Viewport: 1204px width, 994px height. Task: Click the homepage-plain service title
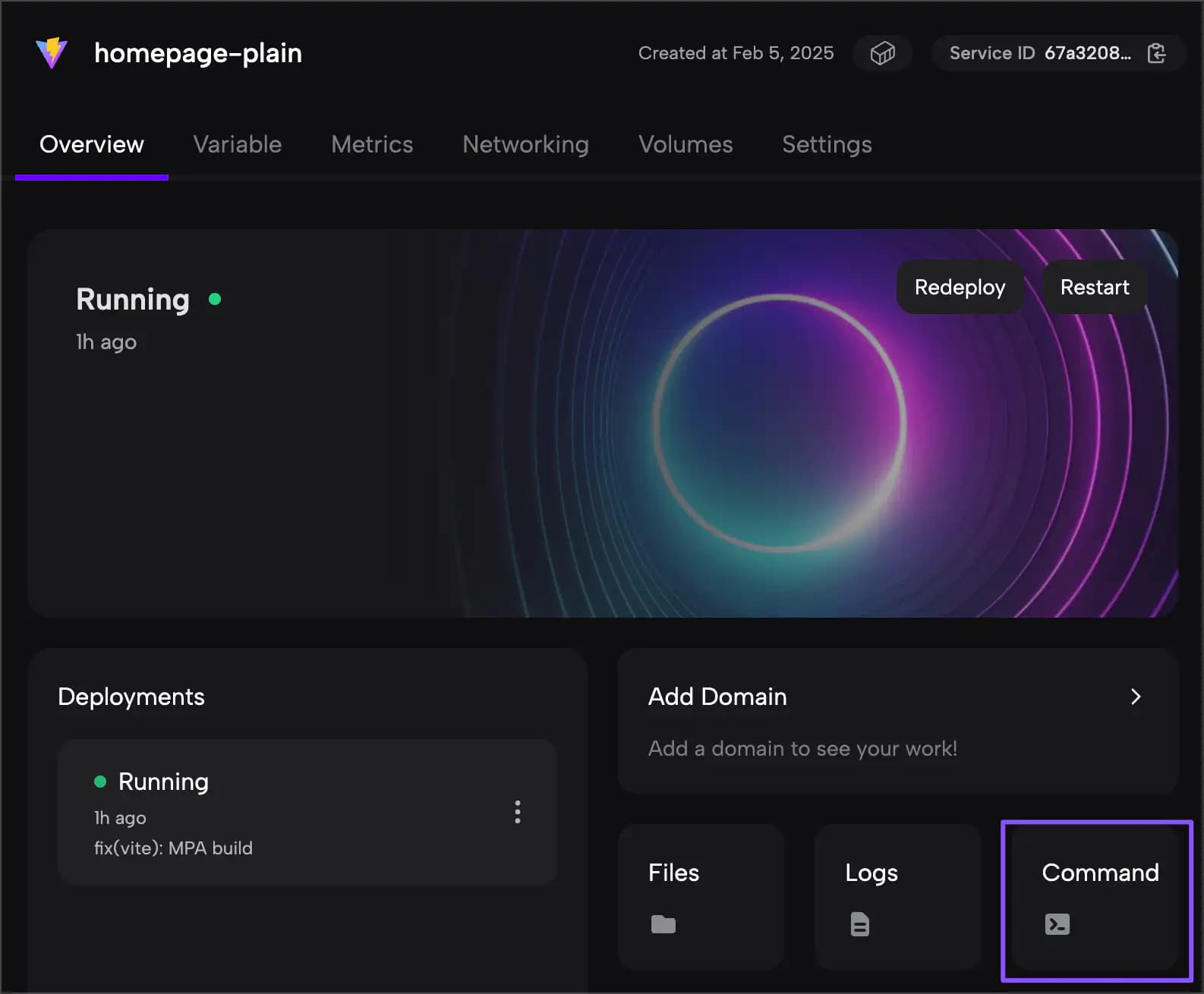coord(197,53)
